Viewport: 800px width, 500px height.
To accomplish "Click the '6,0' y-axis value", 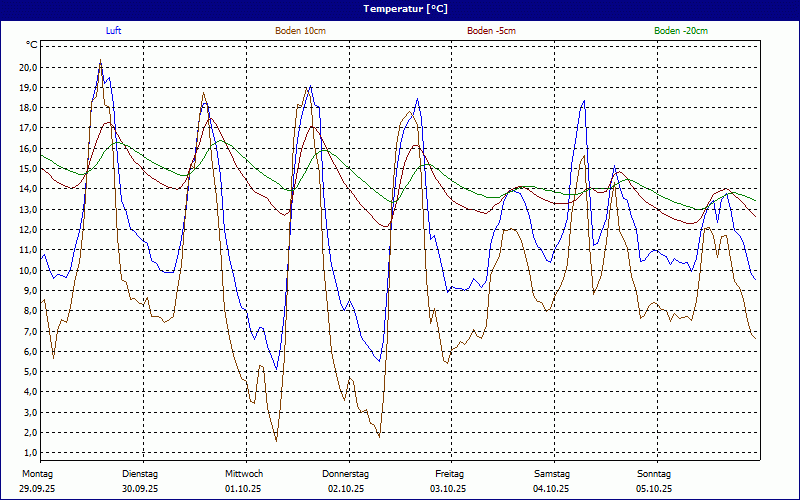I will 30,351.
